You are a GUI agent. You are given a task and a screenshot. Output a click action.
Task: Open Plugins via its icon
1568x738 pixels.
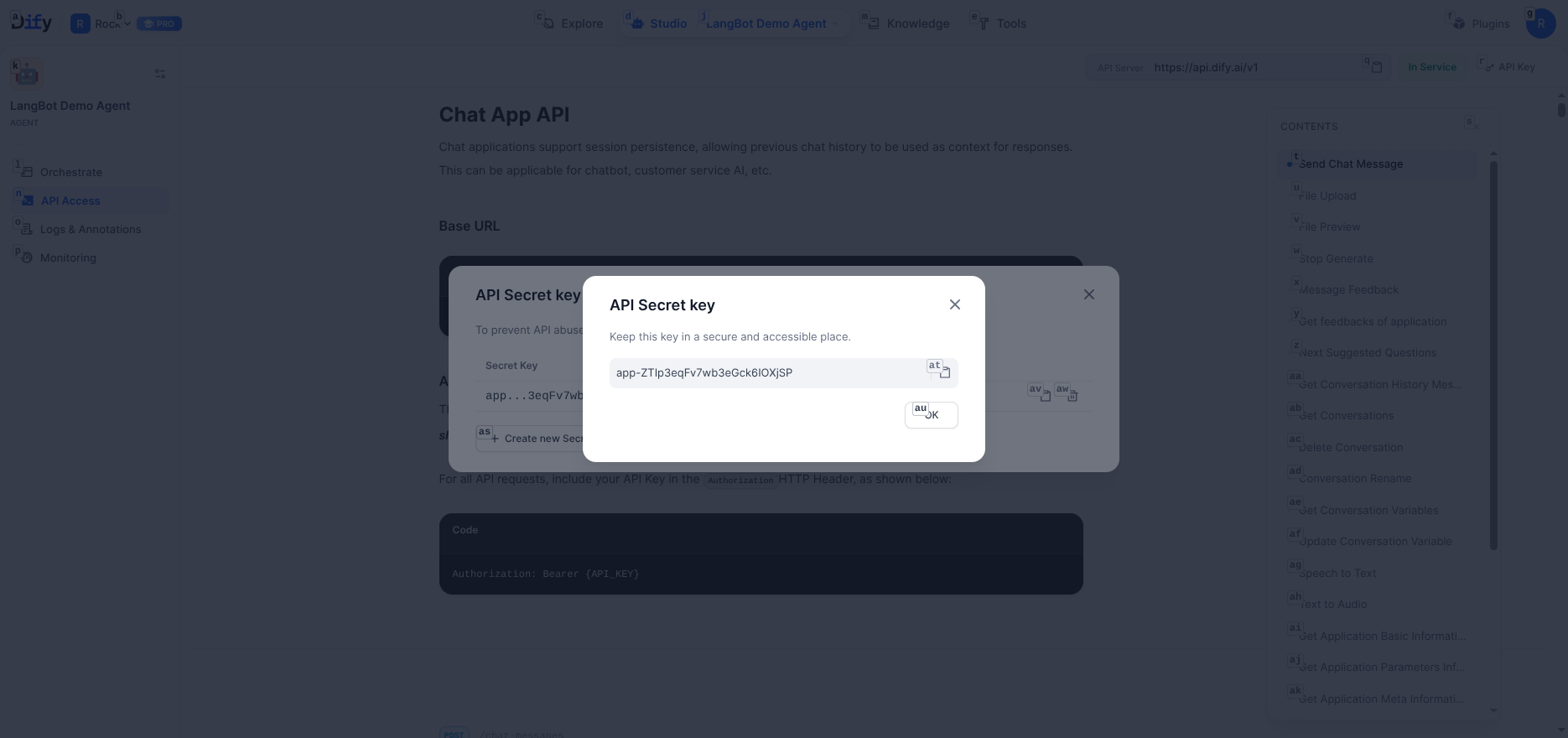[x=1457, y=23]
